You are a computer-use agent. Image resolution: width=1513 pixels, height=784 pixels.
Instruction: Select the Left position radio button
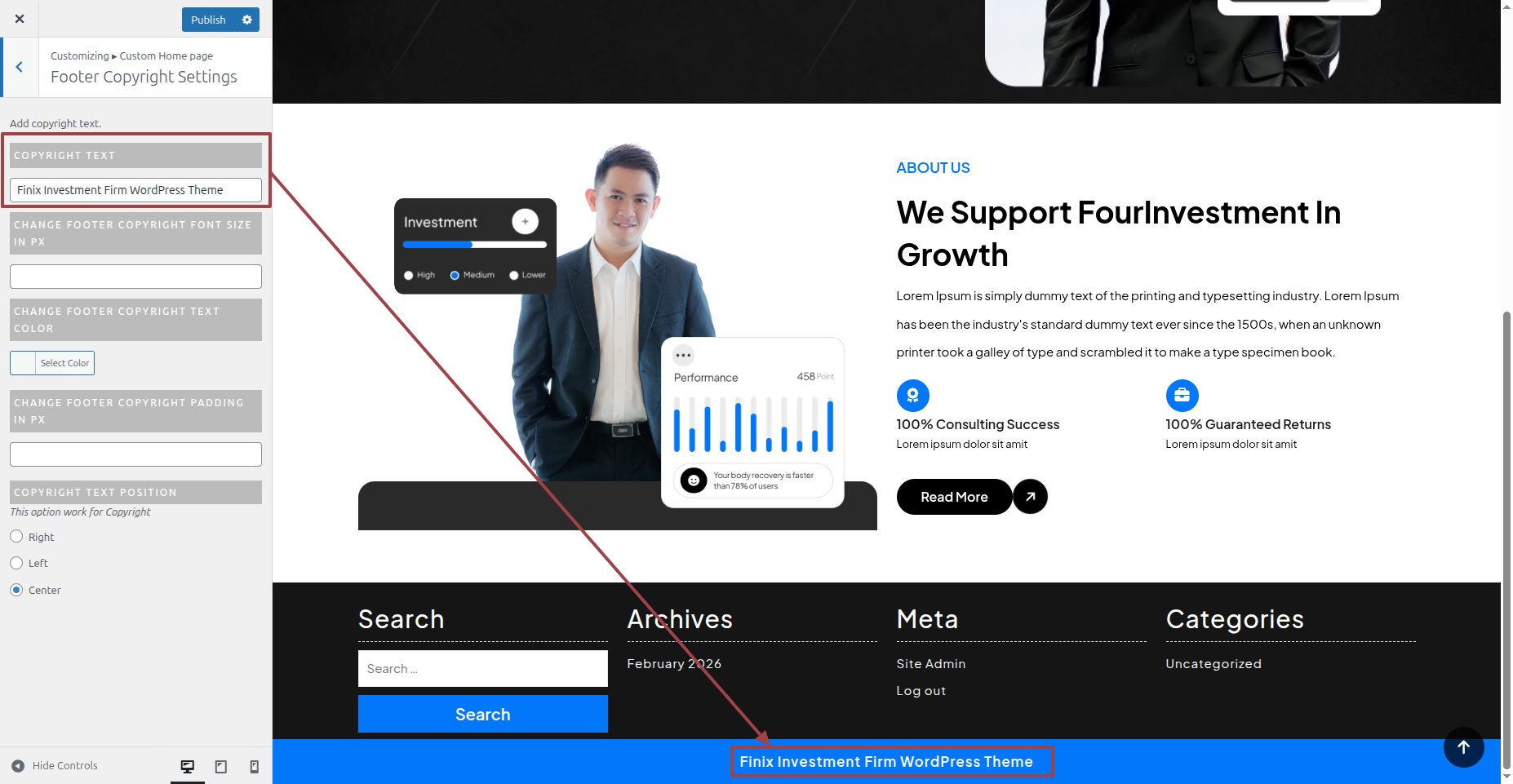[x=16, y=563]
